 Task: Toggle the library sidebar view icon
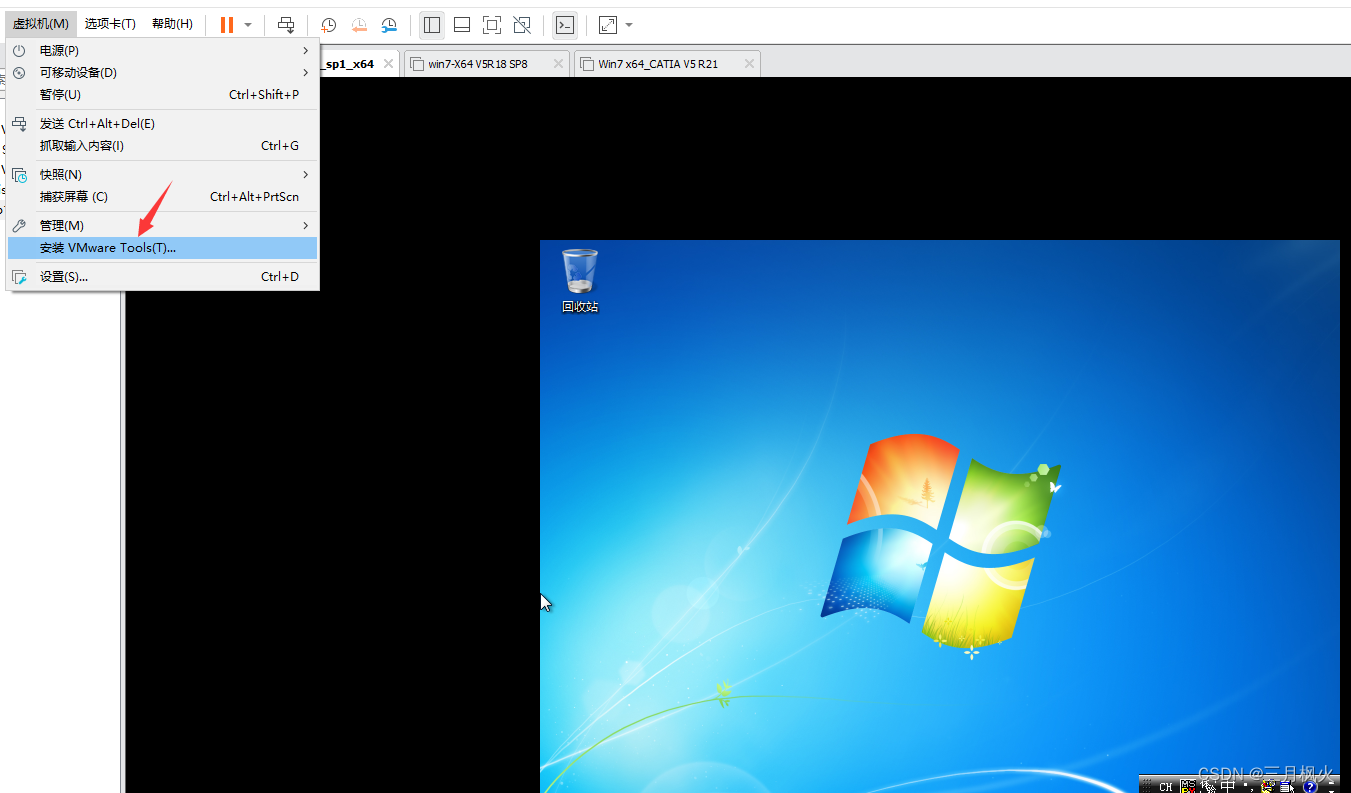tap(432, 25)
